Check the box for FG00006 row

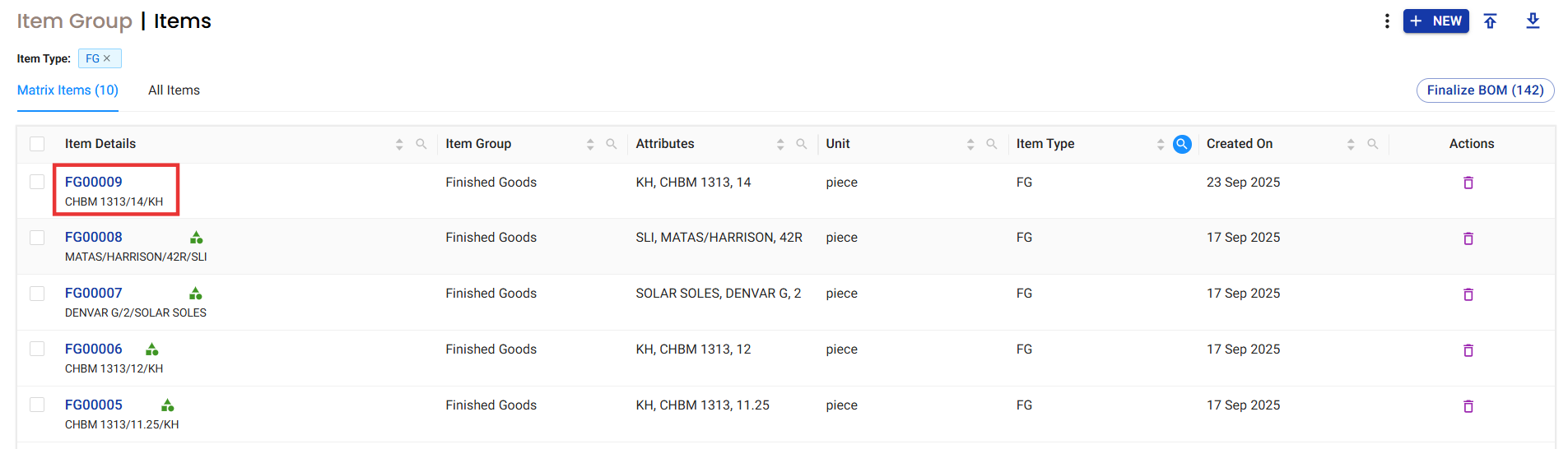37,349
